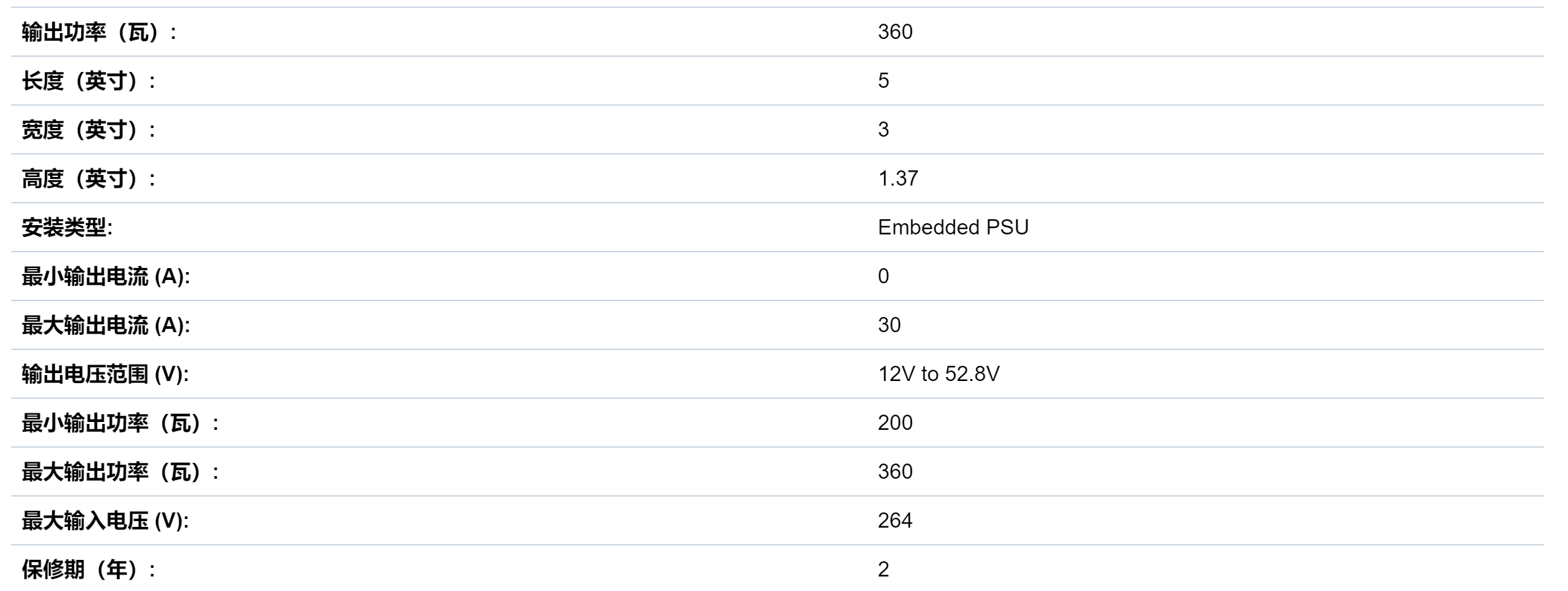Click the 360 value beside 输出功率（瓦）

pyautogui.click(x=895, y=32)
